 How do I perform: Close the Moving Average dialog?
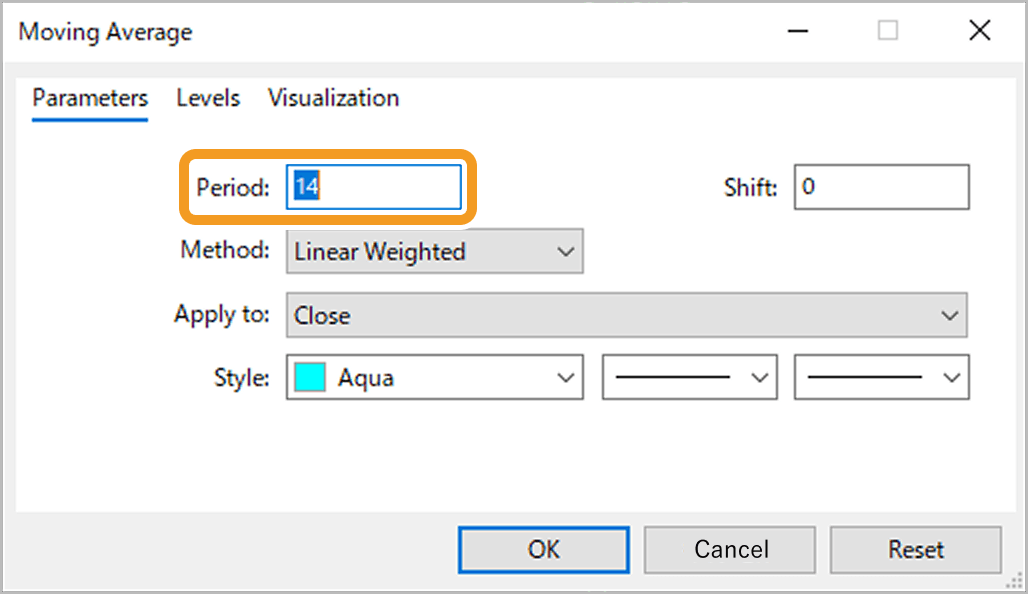(979, 31)
